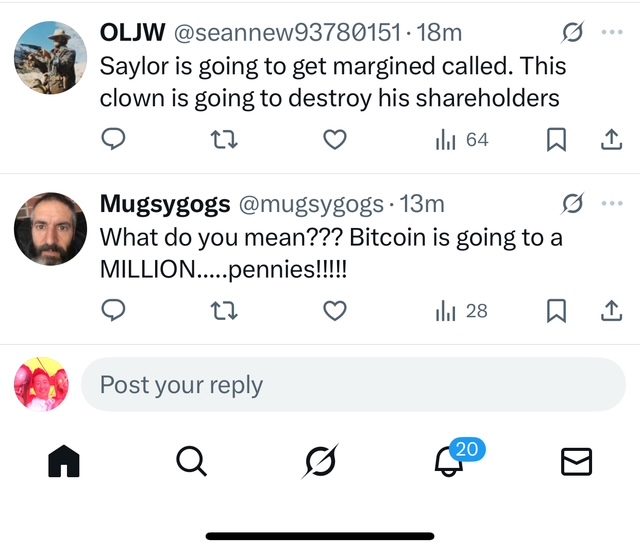The image size is (640, 552).
Task: Repost OLJW's margin call post
Action: click(x=225, y=141)
